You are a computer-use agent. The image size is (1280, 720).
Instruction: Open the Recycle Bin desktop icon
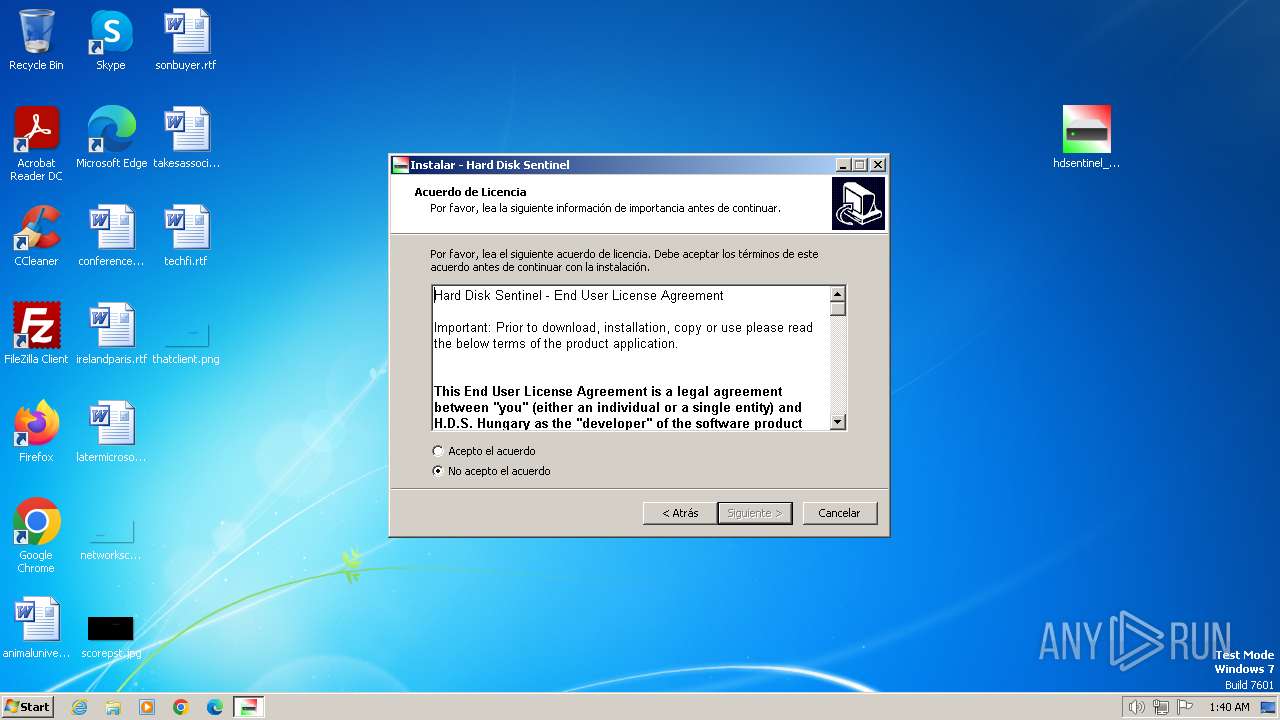pyautogui.click(x=36, y=40)
